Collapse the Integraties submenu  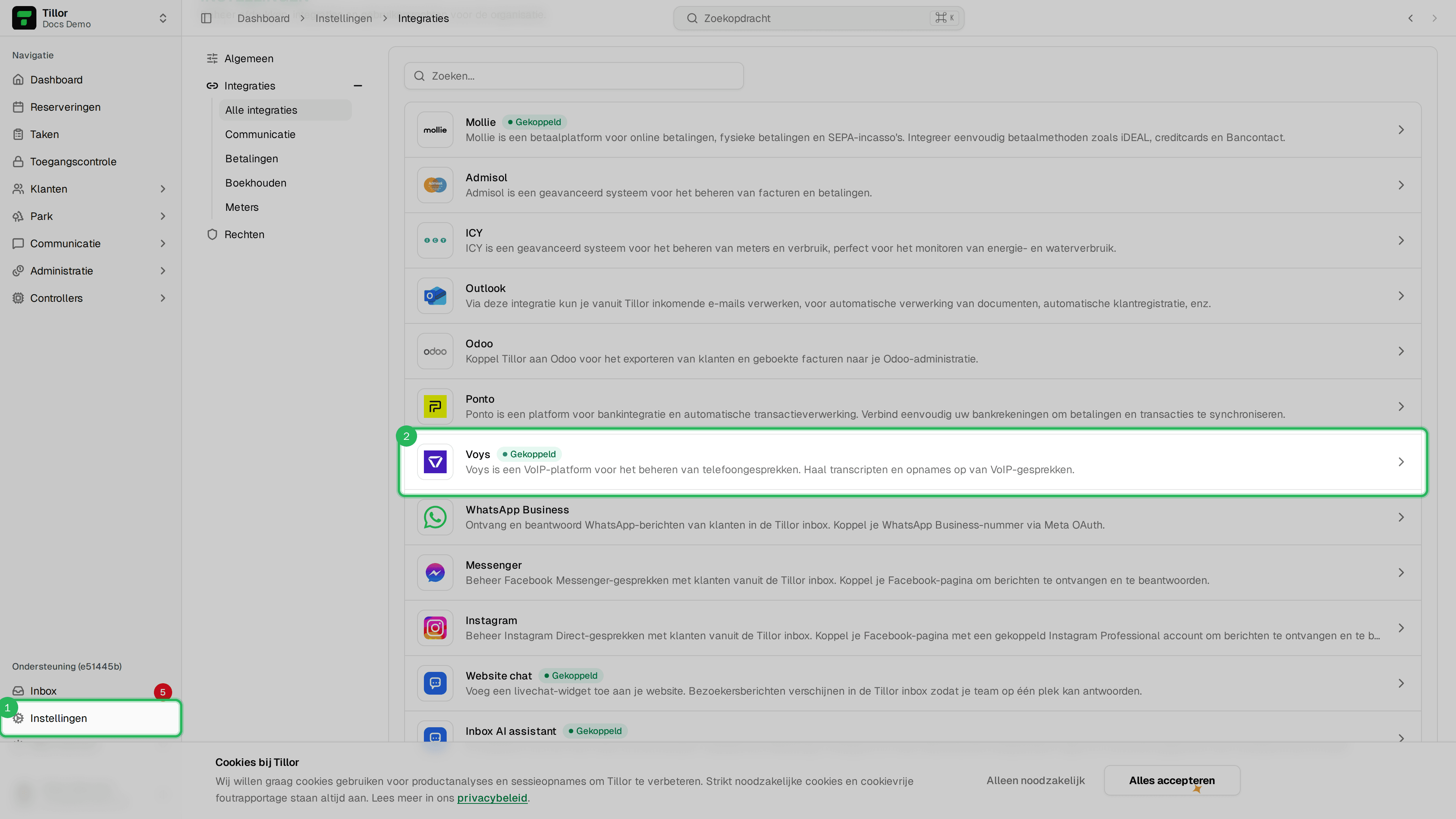point(358,86)
